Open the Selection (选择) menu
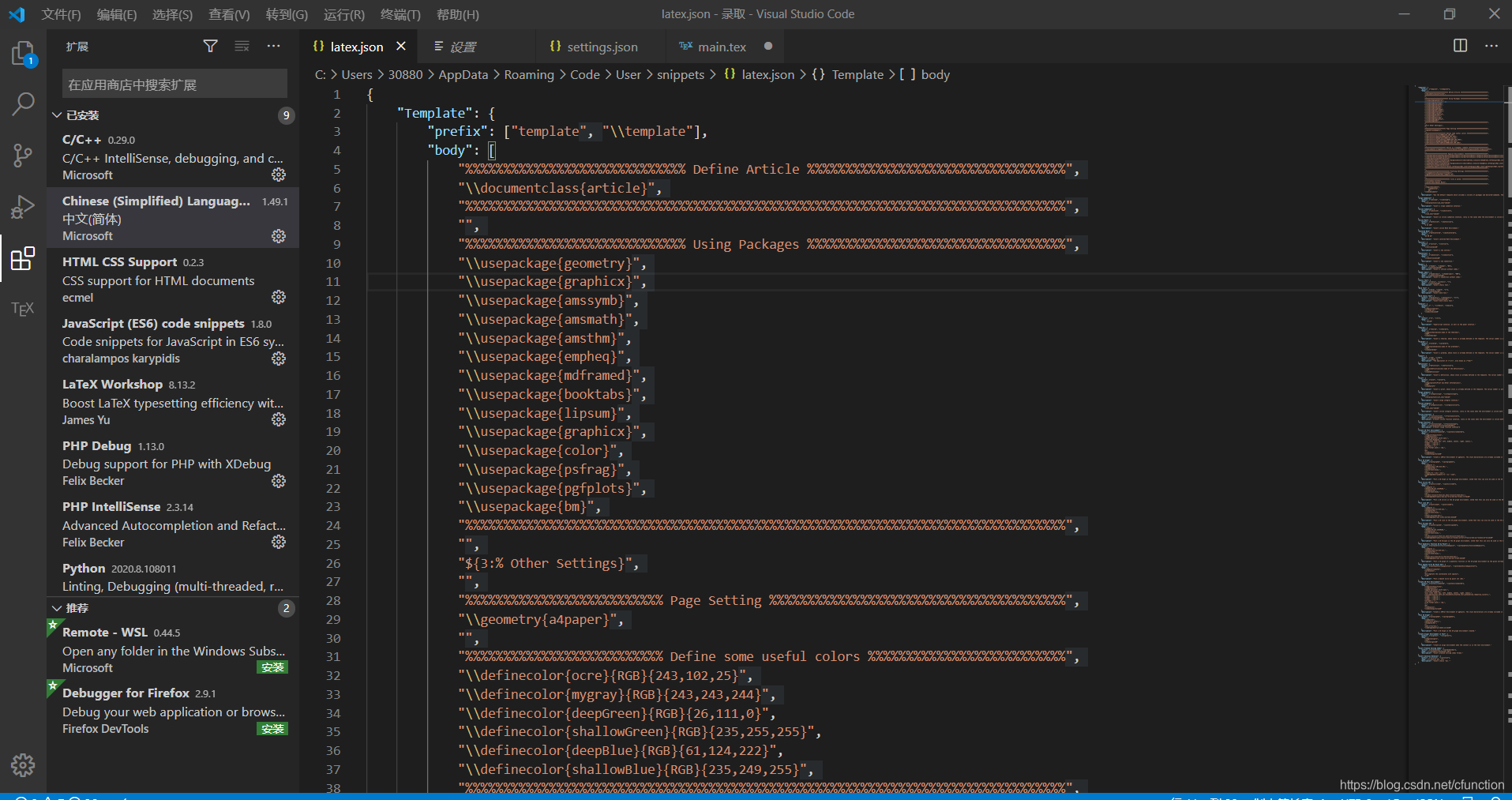 coord(172,14)
